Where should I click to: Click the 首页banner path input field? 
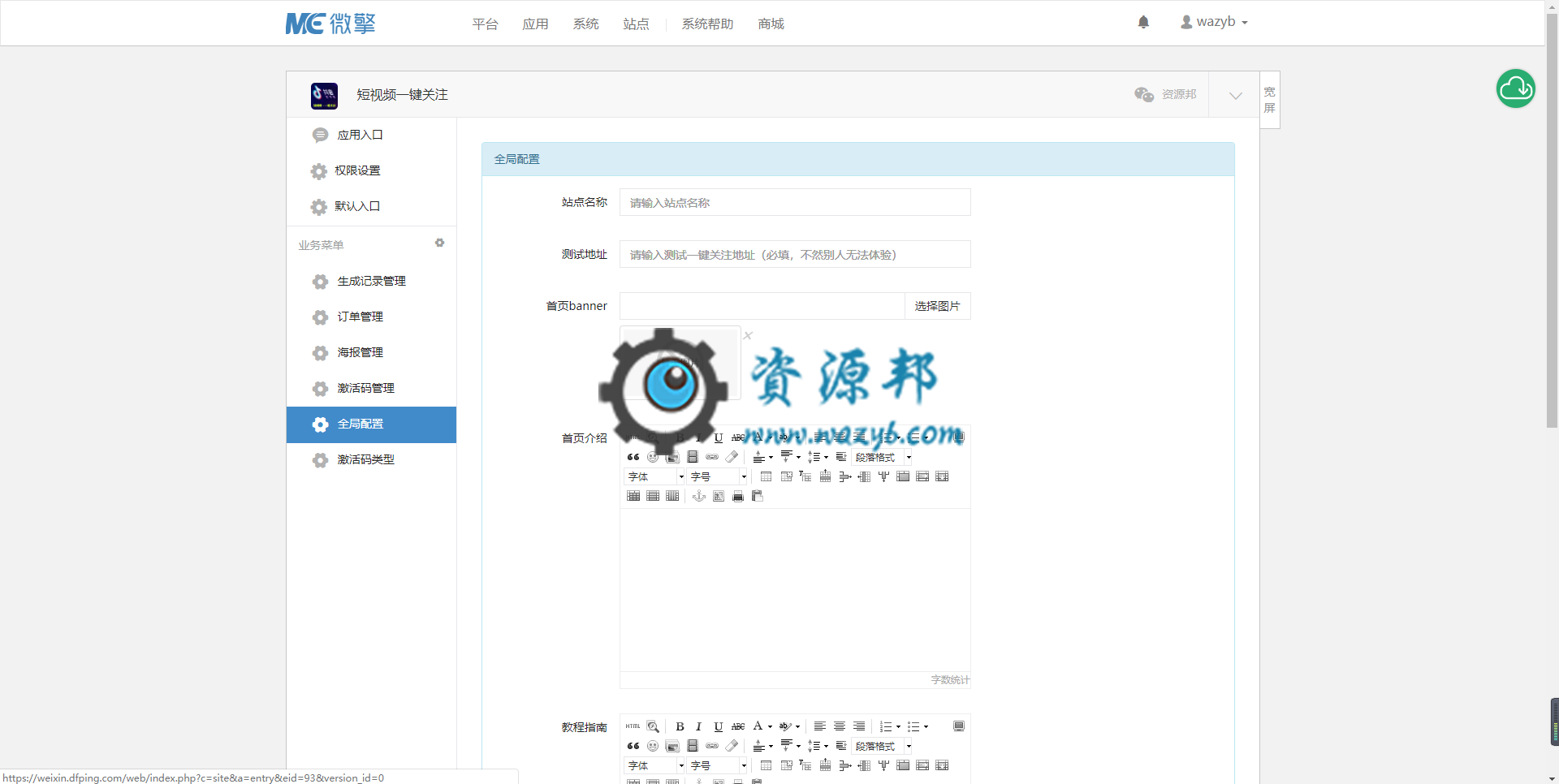point(762,306)
